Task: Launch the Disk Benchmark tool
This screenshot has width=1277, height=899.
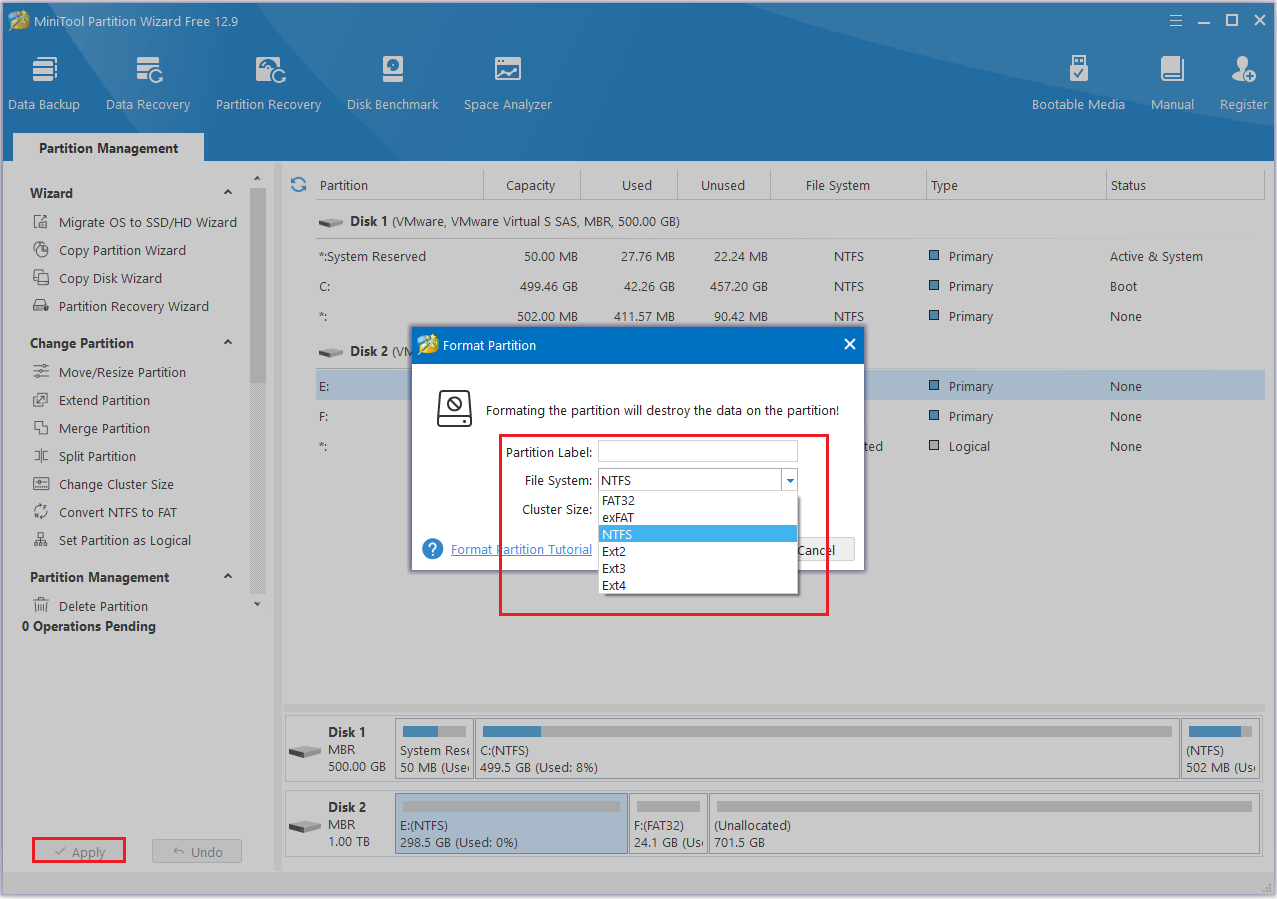Action: tap(392, 80)
